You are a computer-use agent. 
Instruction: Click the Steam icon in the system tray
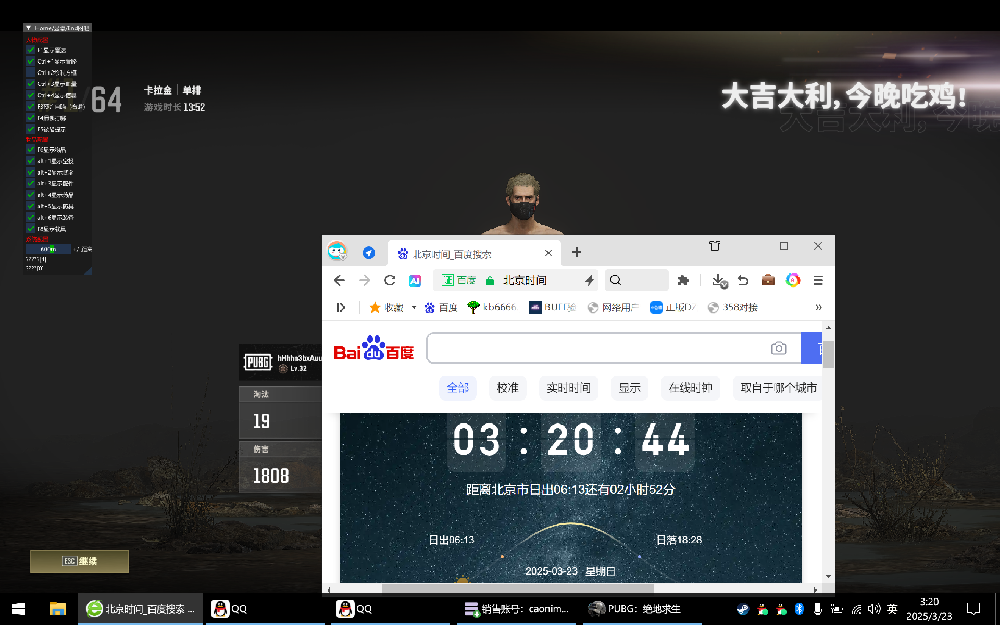click(743, 609)
